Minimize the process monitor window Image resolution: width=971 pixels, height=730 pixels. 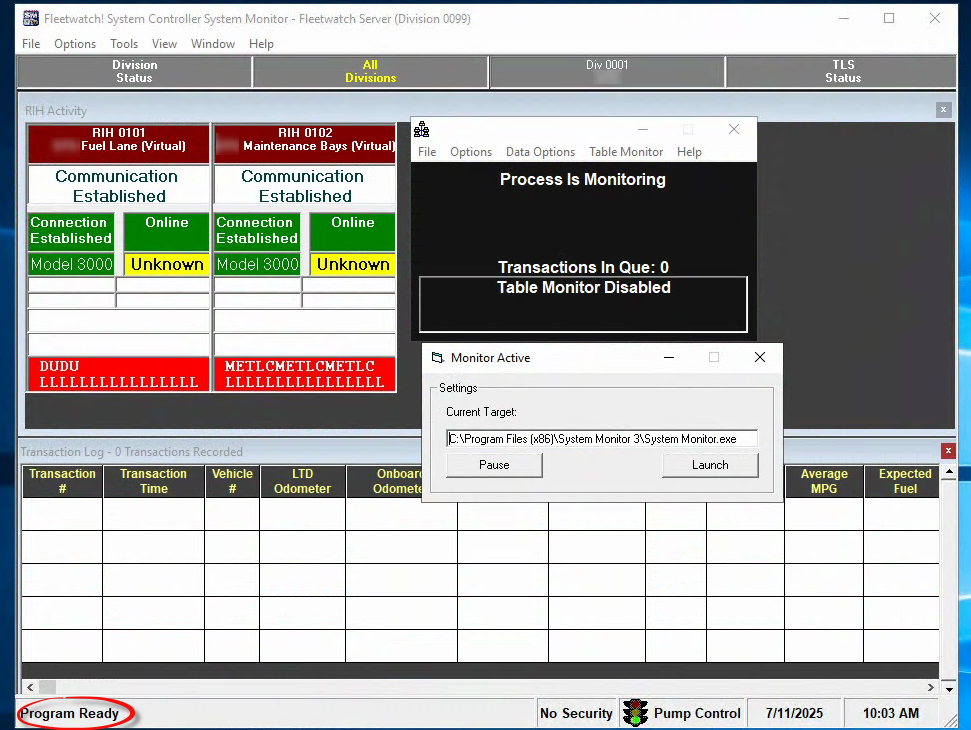[x=643, y=129]
